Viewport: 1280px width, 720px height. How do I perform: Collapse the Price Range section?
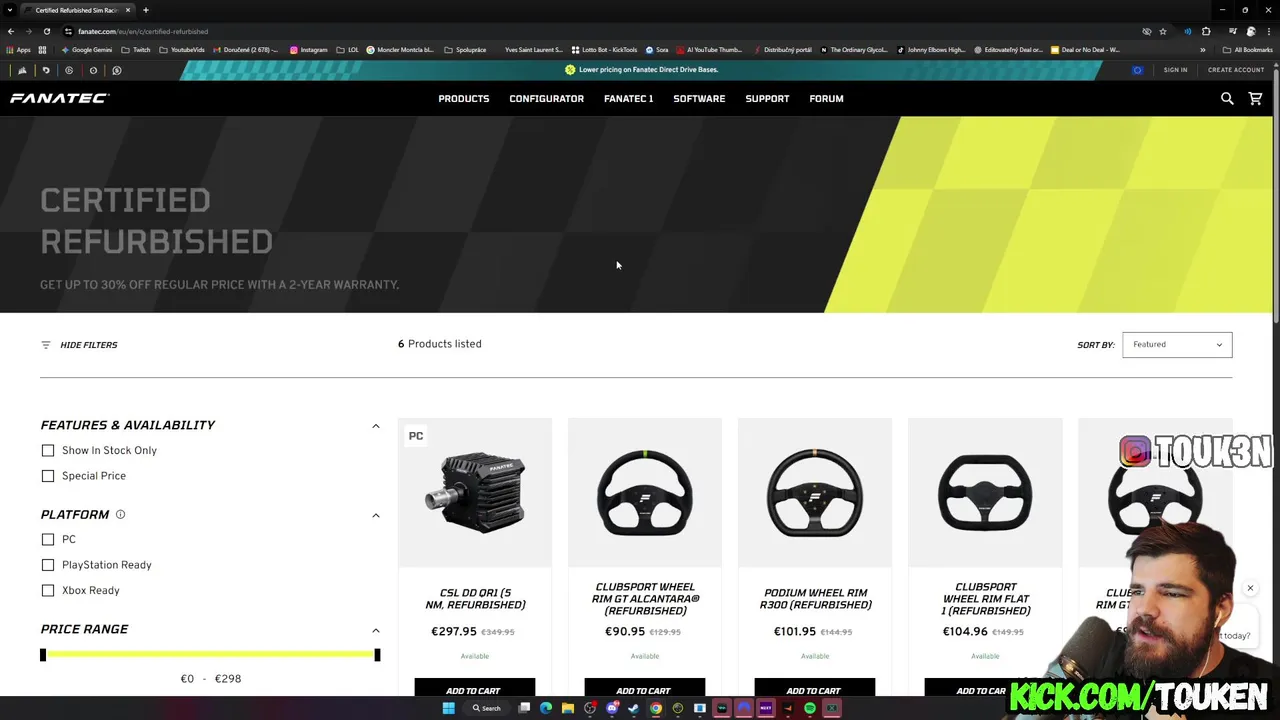(376, 630)
